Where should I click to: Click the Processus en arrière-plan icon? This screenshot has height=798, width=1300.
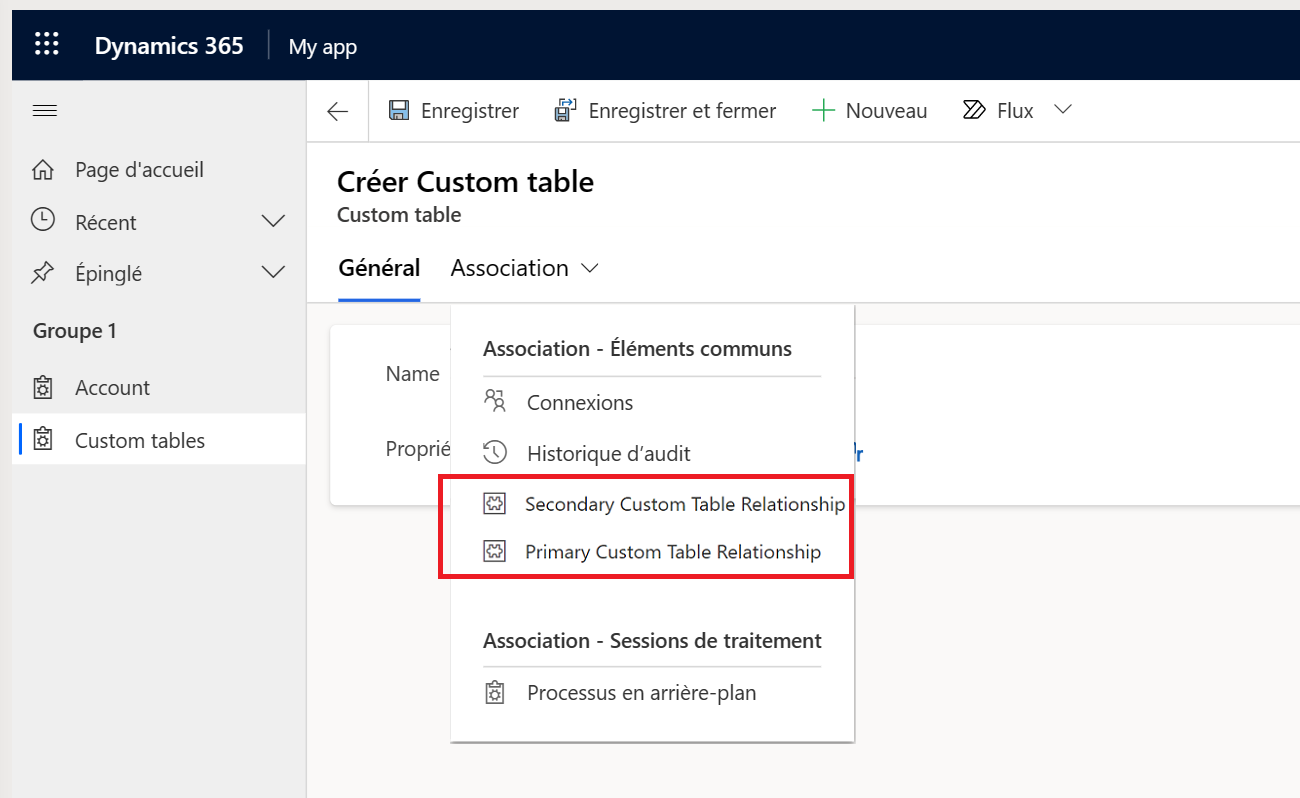click(494, 692)
